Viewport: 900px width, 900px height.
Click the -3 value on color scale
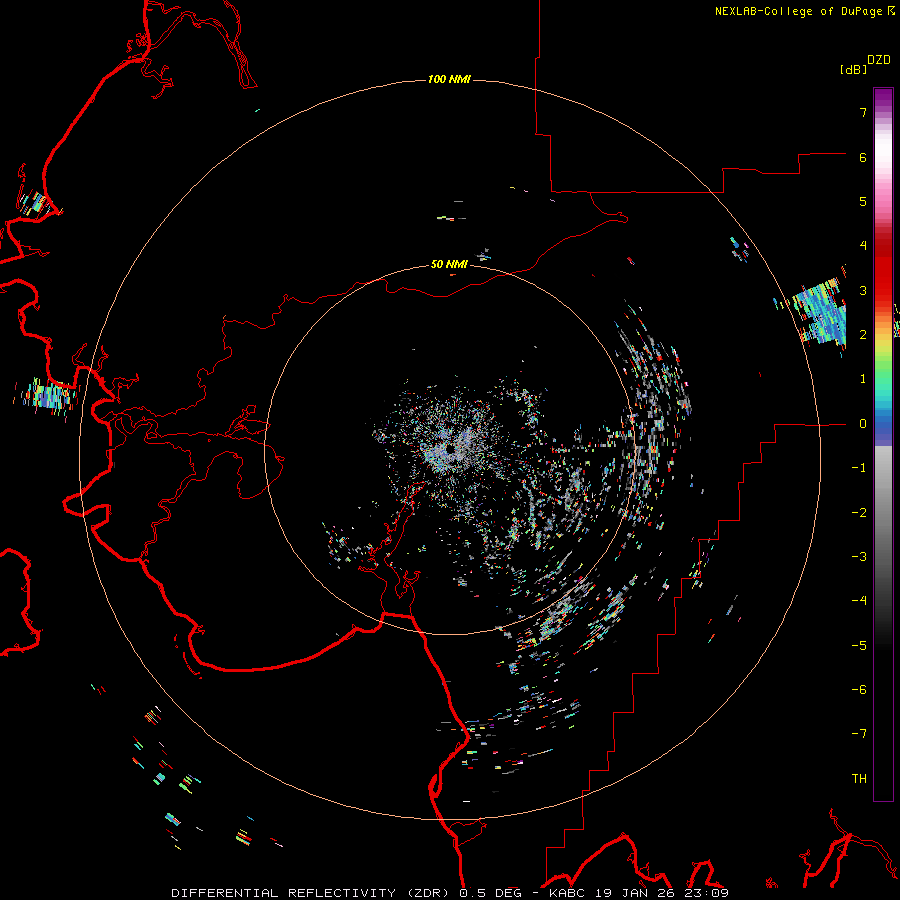point(859,557)
